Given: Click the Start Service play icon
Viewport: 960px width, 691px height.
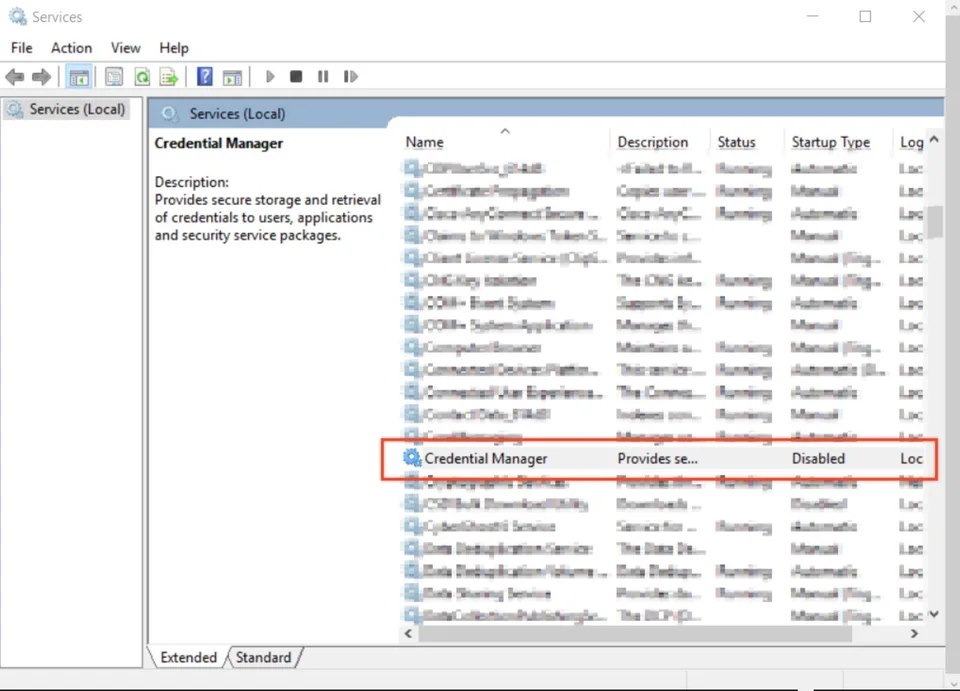Looking at the screenshot, I should [x=270, y=77].
